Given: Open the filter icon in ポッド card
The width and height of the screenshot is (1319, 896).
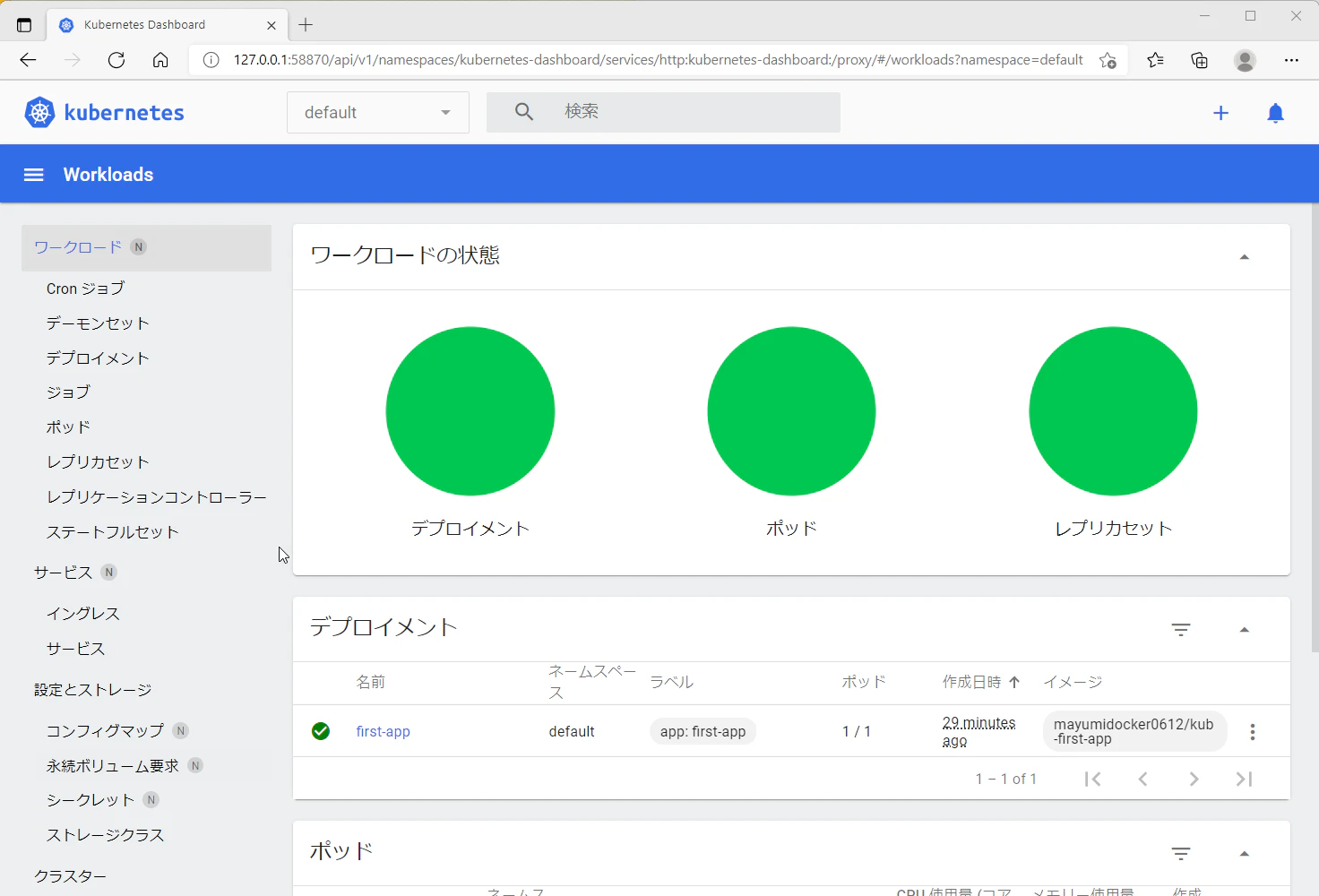Looking at the screenshot, I should click(x=1181, y=853).
